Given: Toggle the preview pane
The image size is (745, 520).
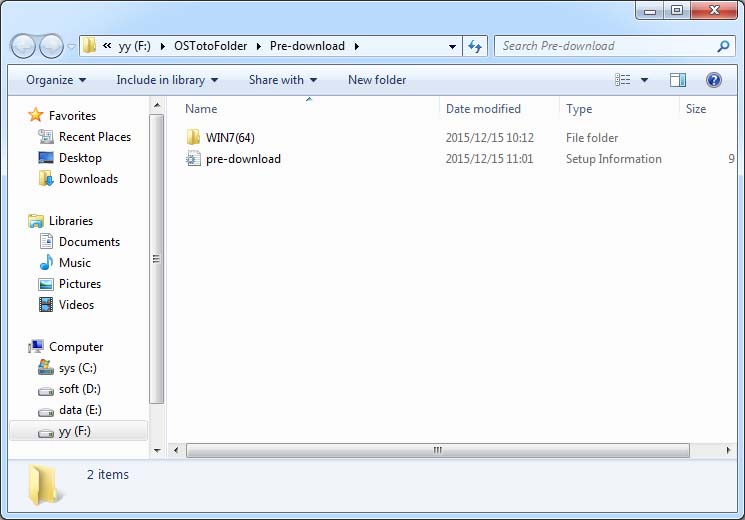Looking at the screenshot, I should coord(678,80).
